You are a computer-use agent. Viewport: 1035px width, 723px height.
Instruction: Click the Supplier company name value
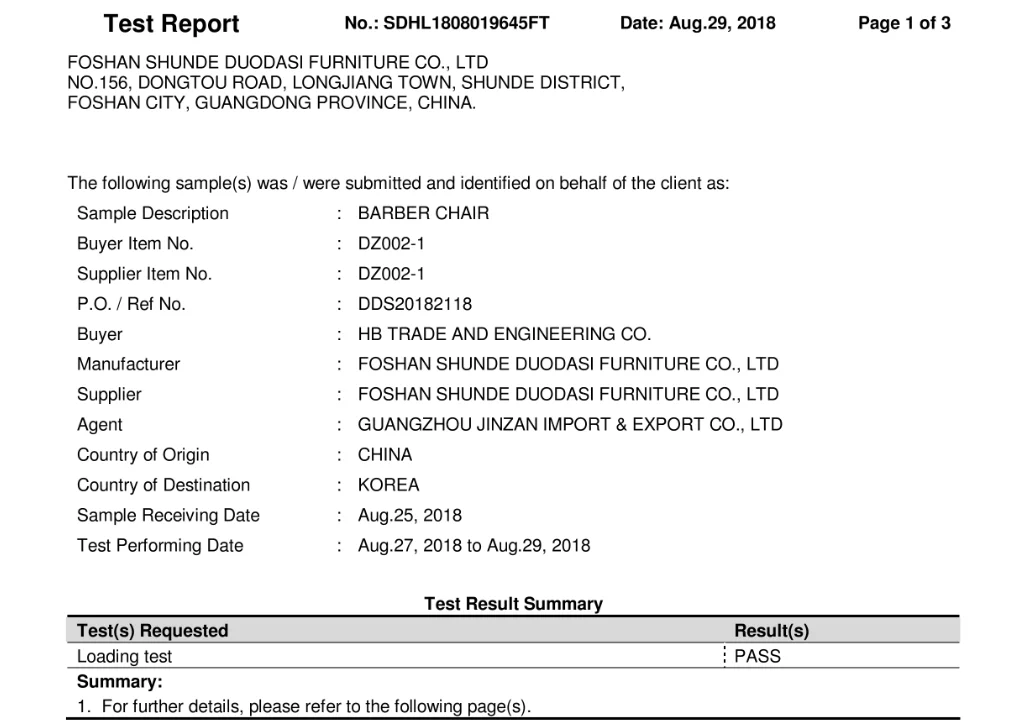point(568,394)
